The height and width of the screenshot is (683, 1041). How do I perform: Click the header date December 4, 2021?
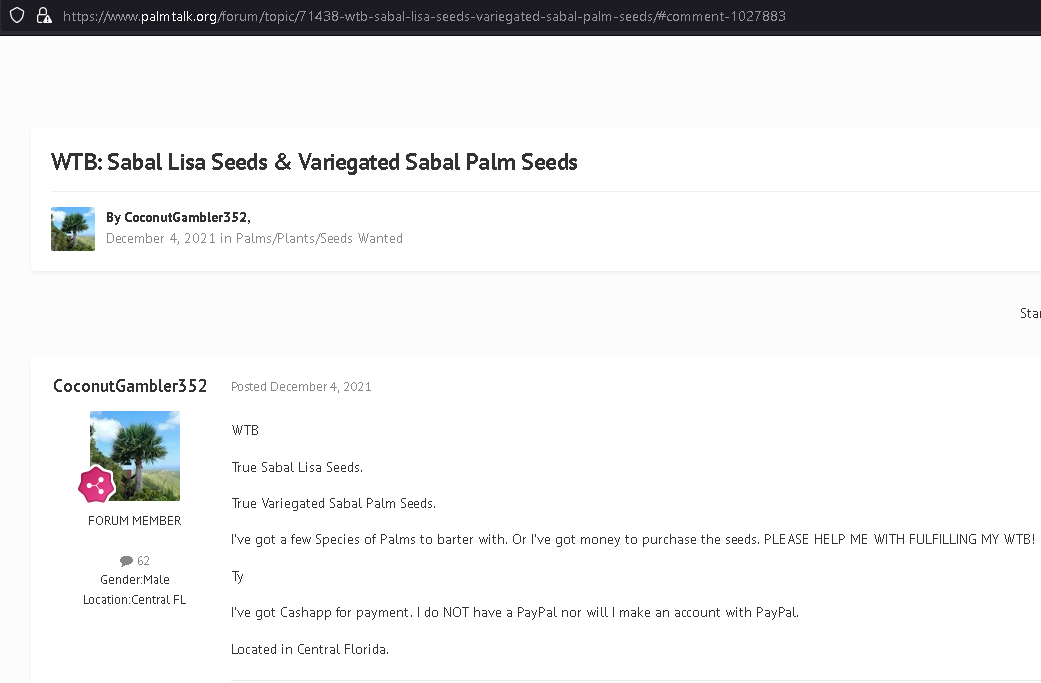tap(160, 239)
